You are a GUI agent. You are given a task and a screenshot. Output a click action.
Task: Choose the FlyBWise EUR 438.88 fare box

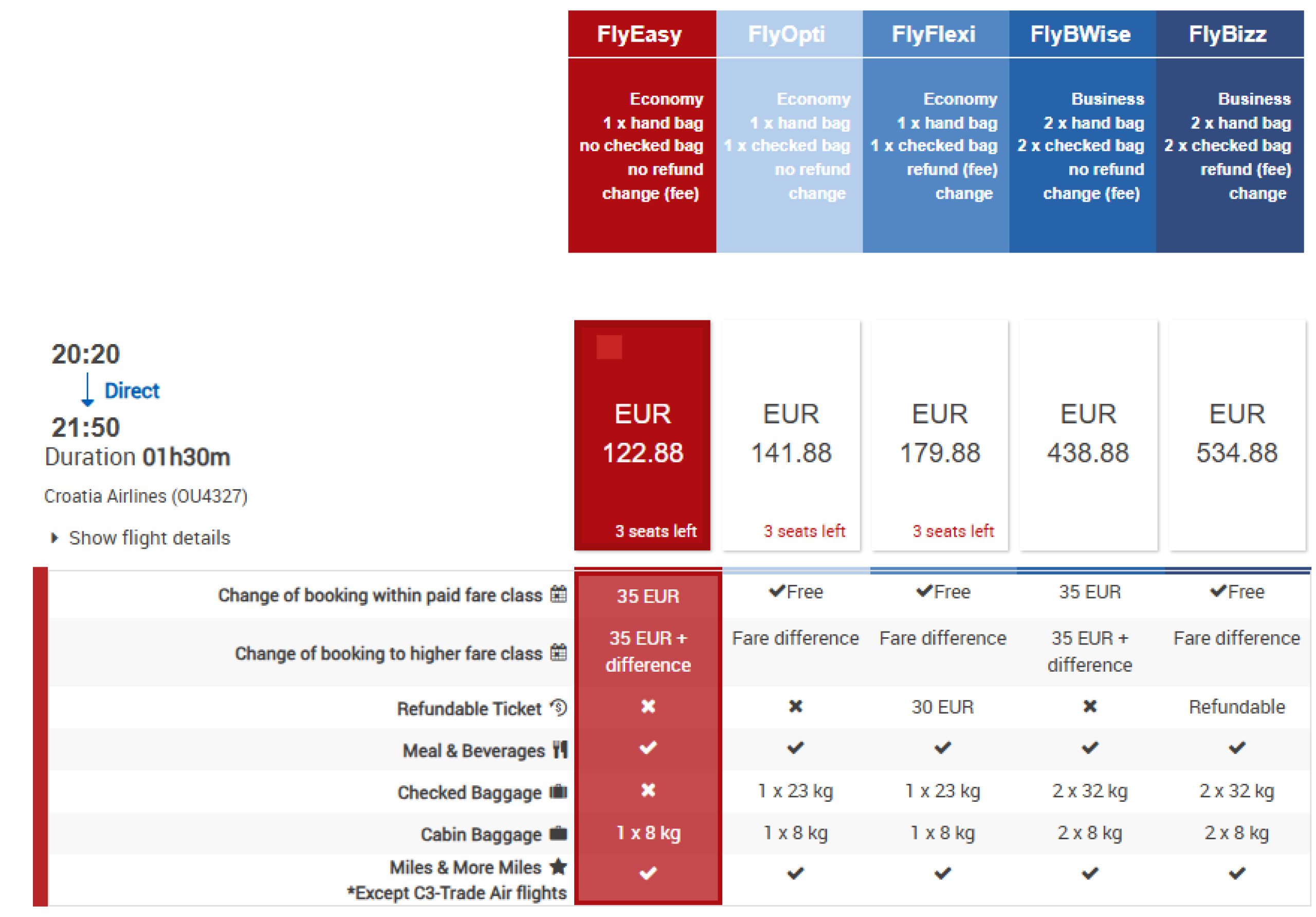point(1088,435)
